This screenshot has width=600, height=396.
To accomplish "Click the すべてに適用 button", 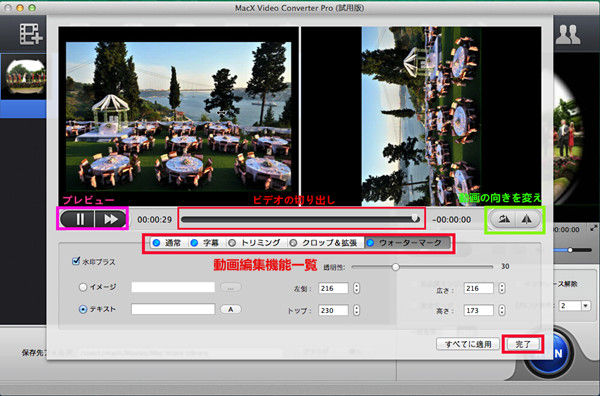I will pyautogui.click(x=468, y=344).
